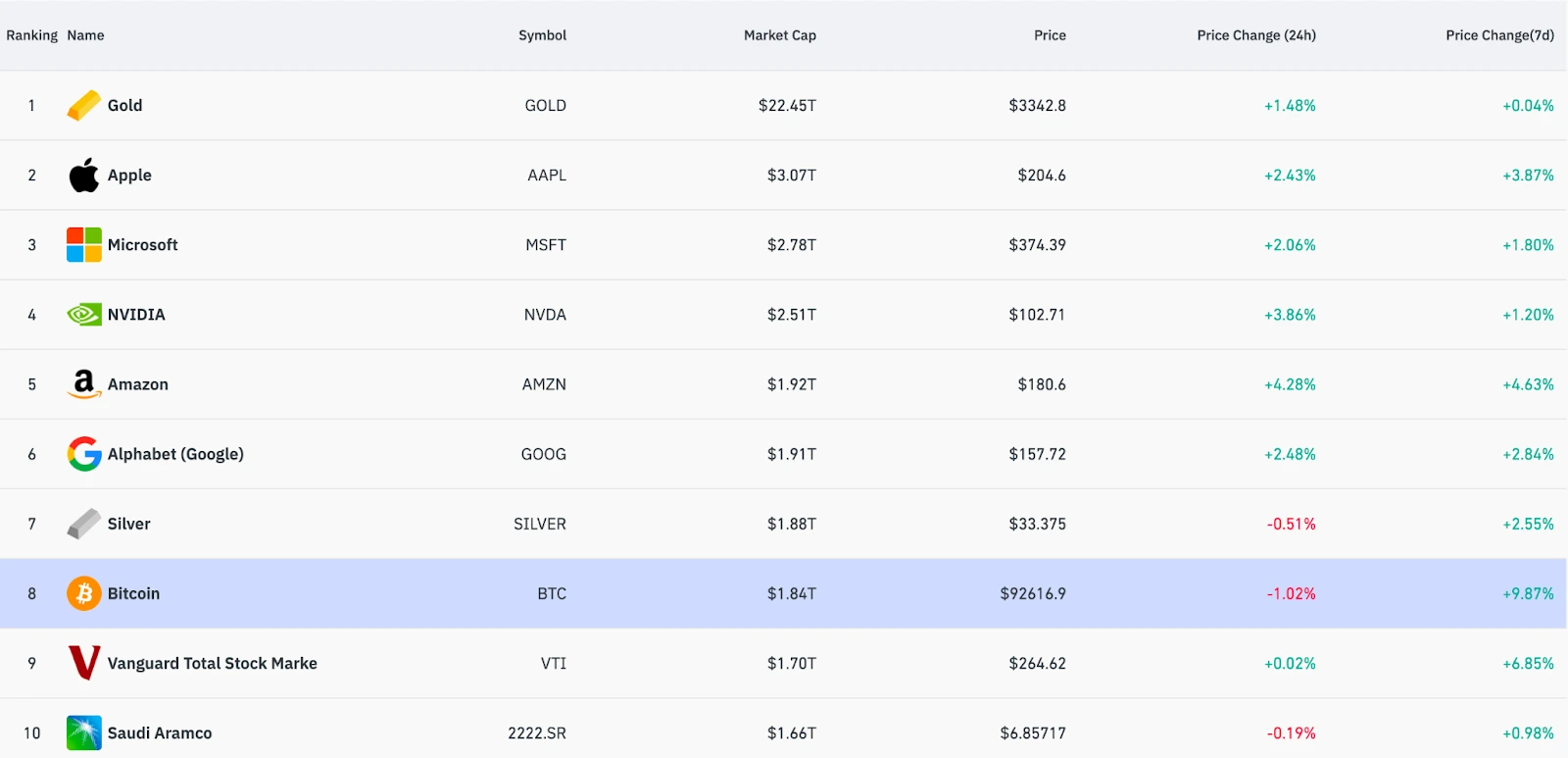Sort by Price Change (24h) header
Viewport: 1568px width, 758px height.
coord(1256,35)
